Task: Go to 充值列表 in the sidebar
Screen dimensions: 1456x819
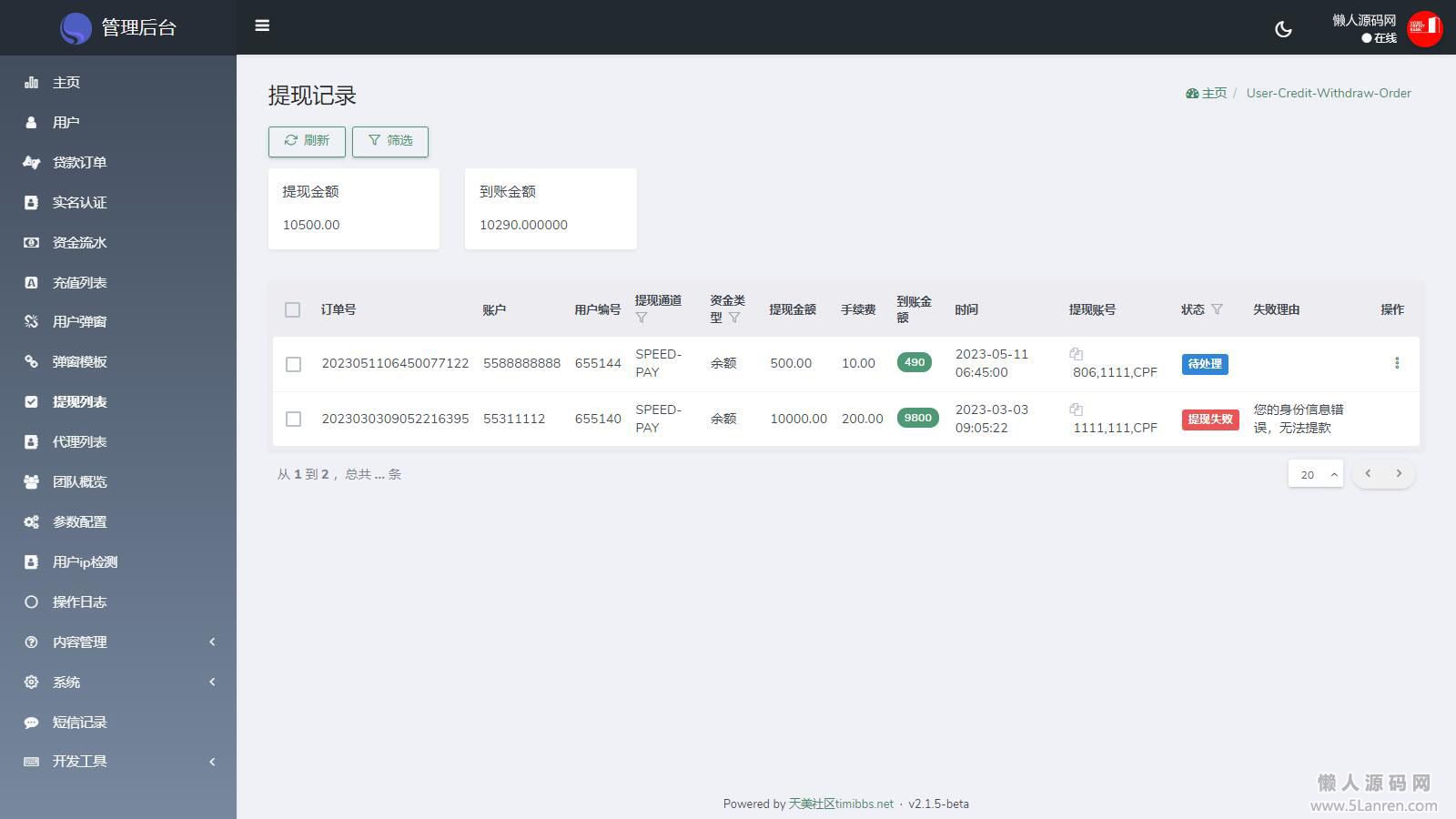Action: (x=80, y=282)
